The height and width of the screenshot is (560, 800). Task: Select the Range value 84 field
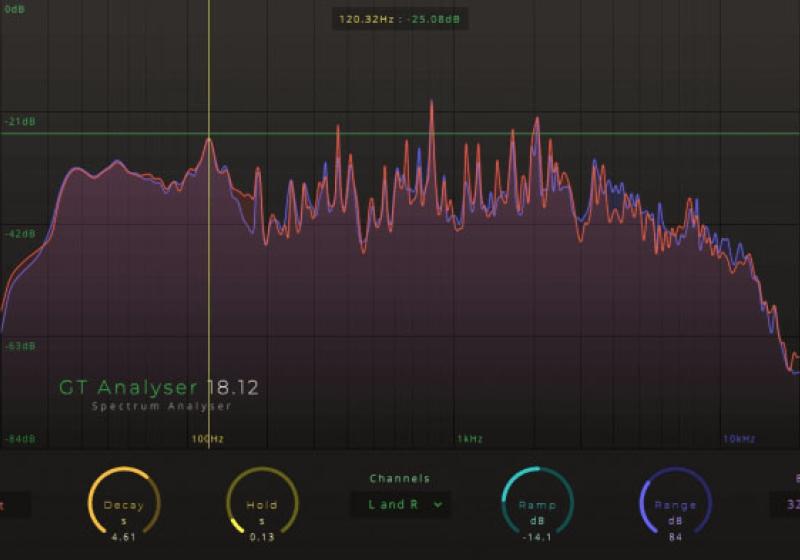coord(675,537)
